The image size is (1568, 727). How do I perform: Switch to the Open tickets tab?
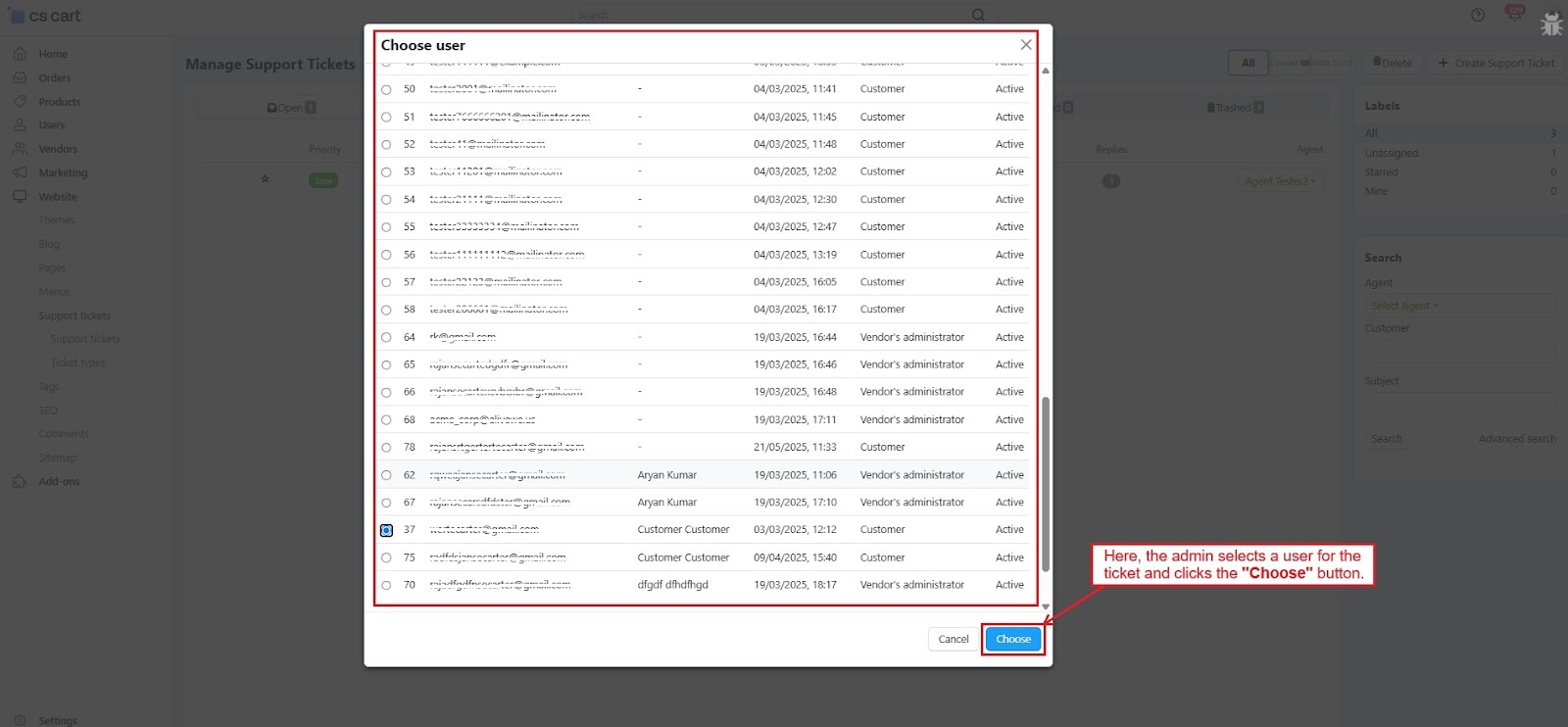pos(291,108)
